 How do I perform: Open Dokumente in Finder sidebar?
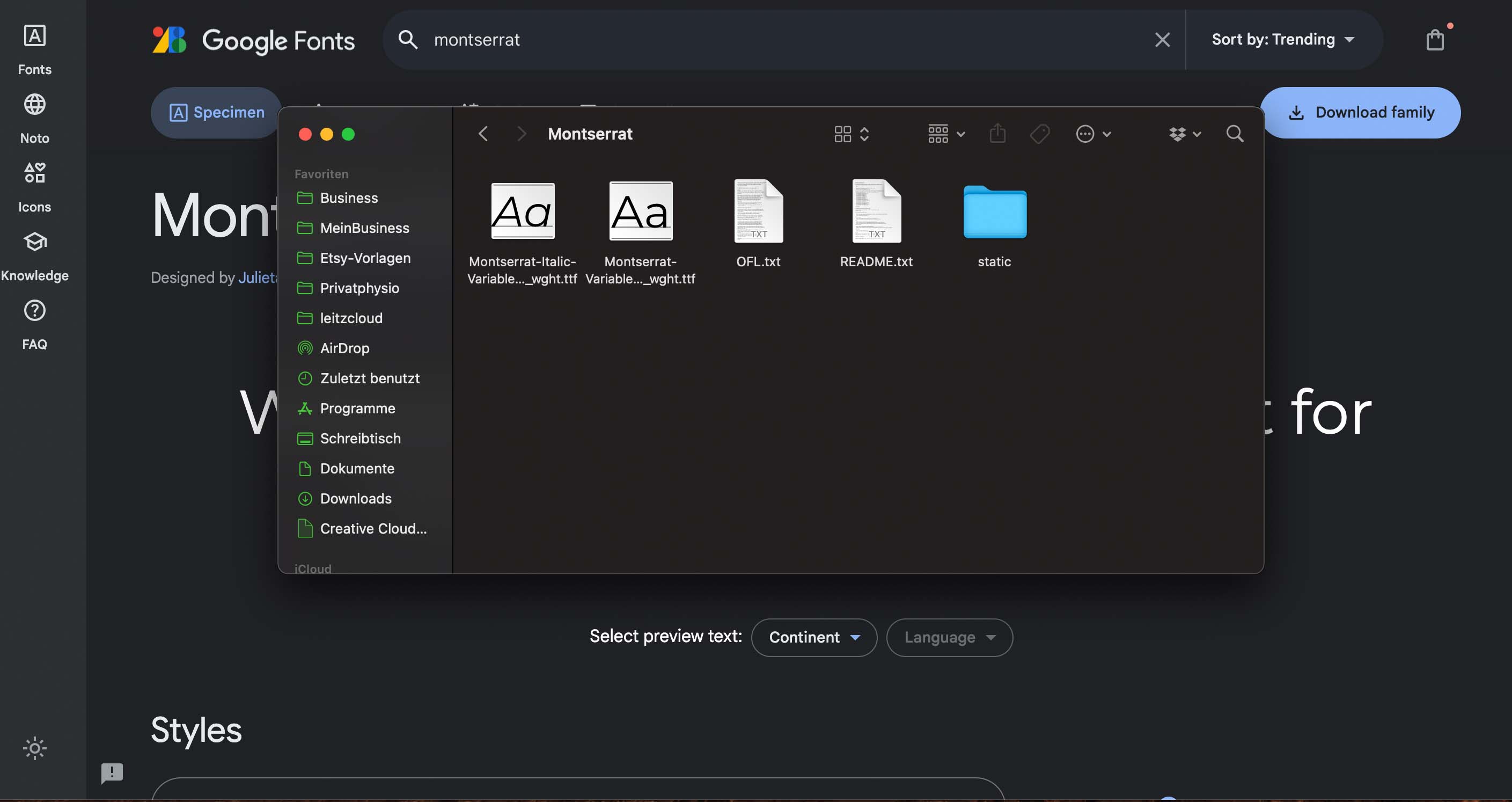click(x=364, y=468)
